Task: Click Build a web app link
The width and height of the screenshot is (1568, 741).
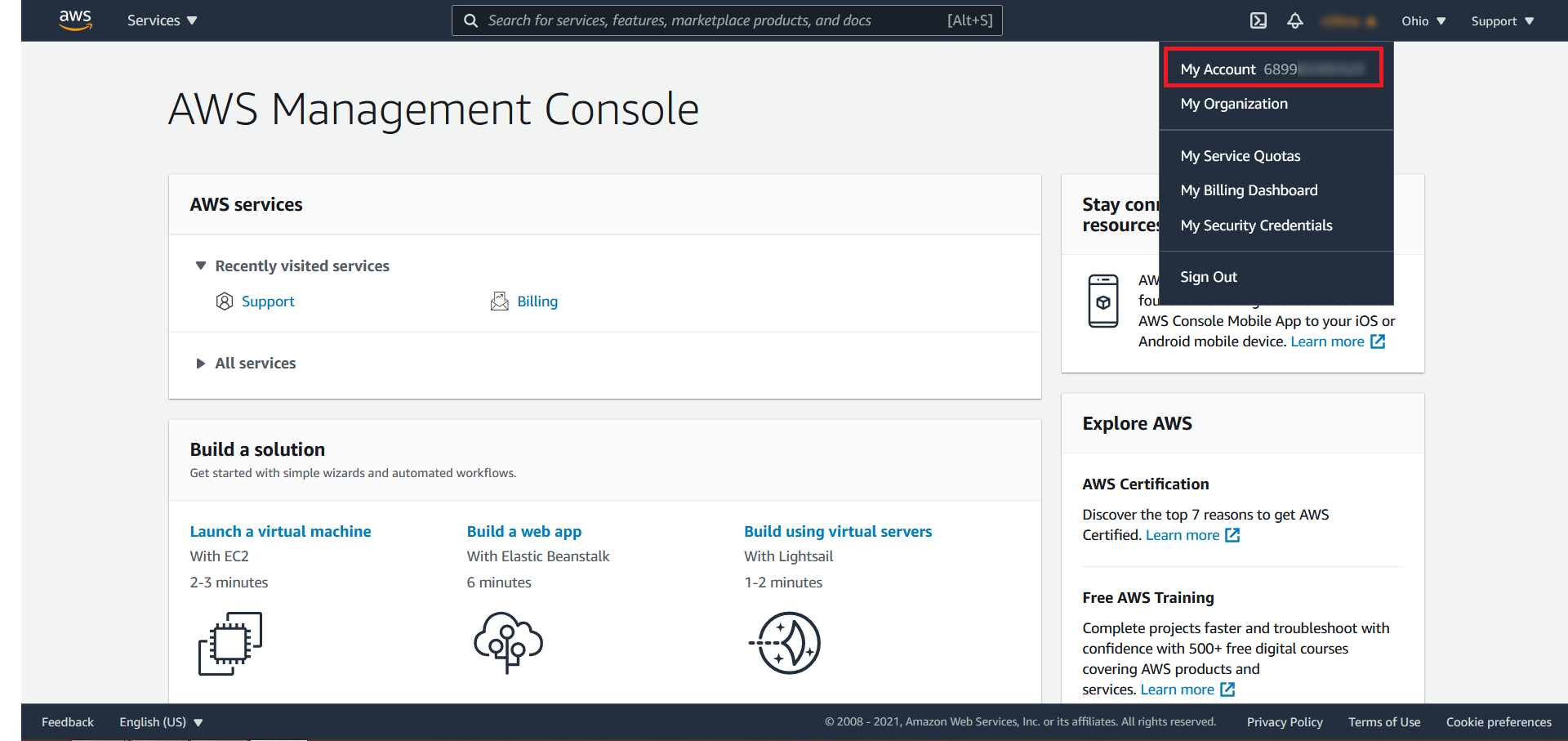Action: pos(524,532)
